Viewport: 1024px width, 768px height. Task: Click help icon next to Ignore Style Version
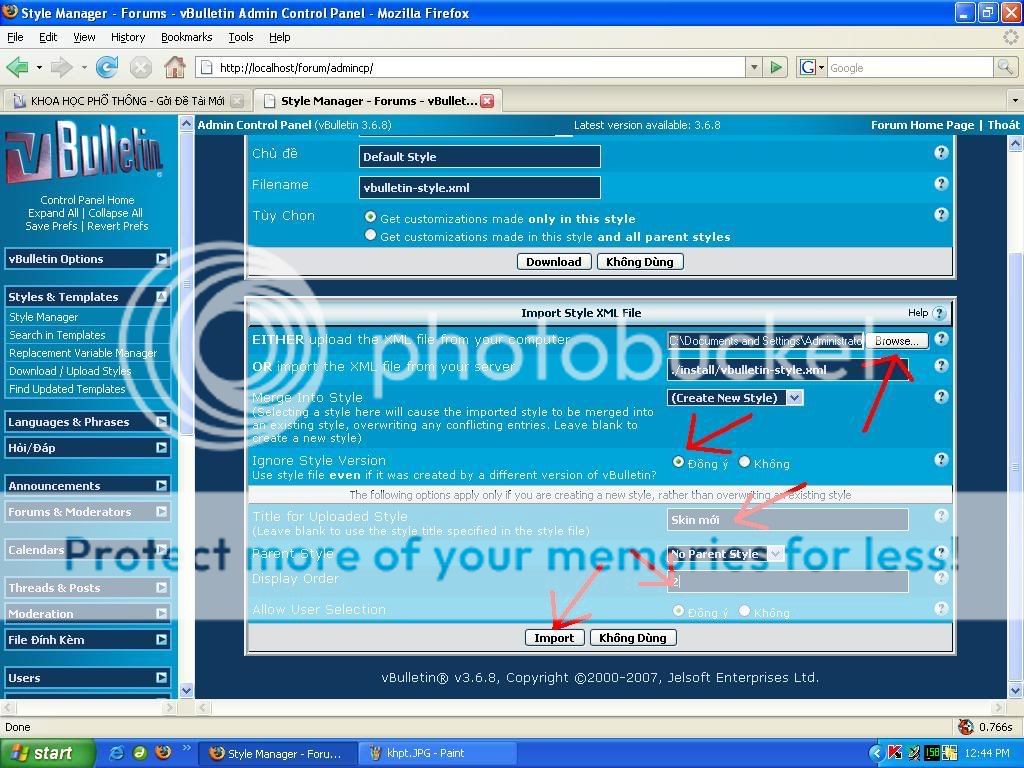click(941, 460)
